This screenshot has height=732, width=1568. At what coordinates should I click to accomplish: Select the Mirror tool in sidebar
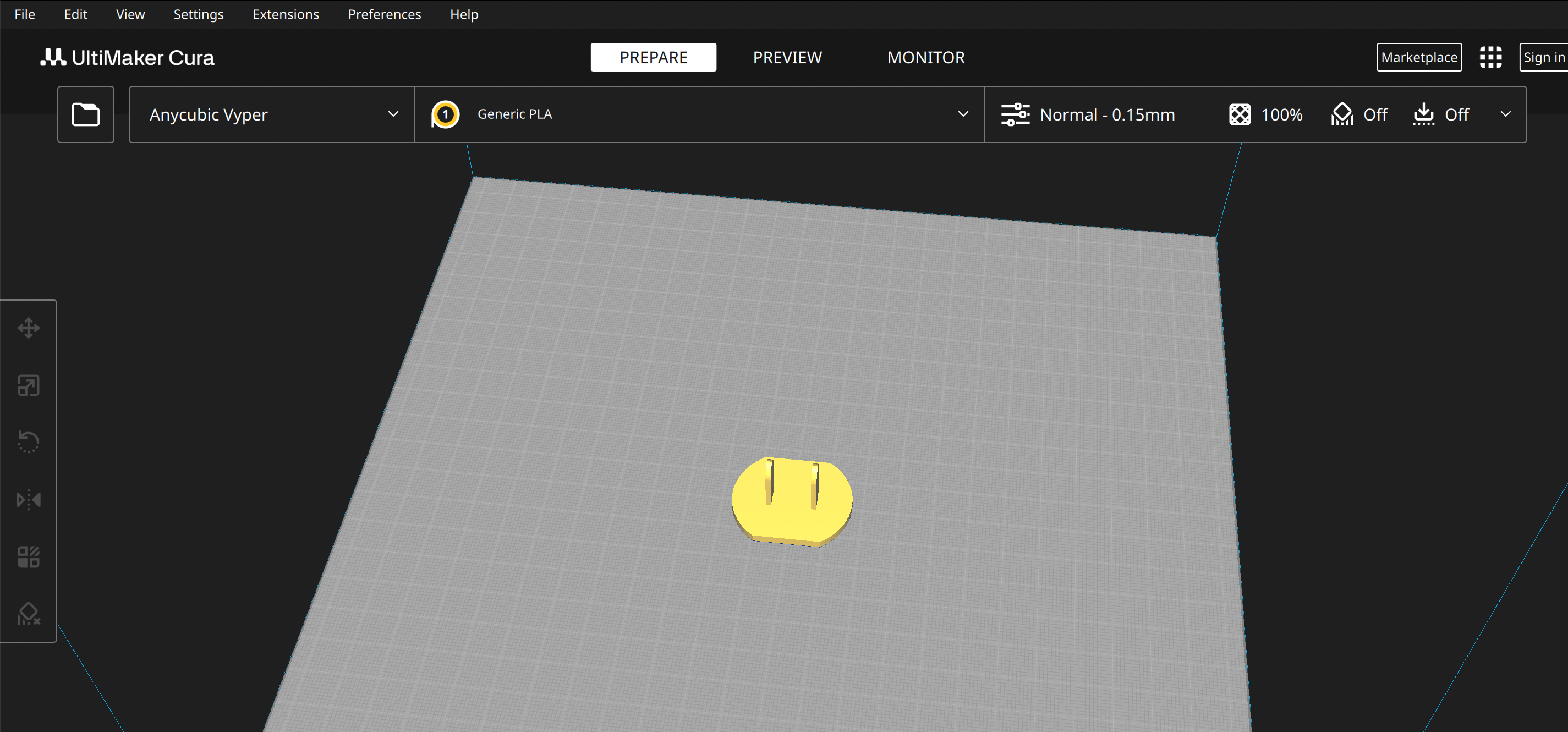[x=29, y=499]
